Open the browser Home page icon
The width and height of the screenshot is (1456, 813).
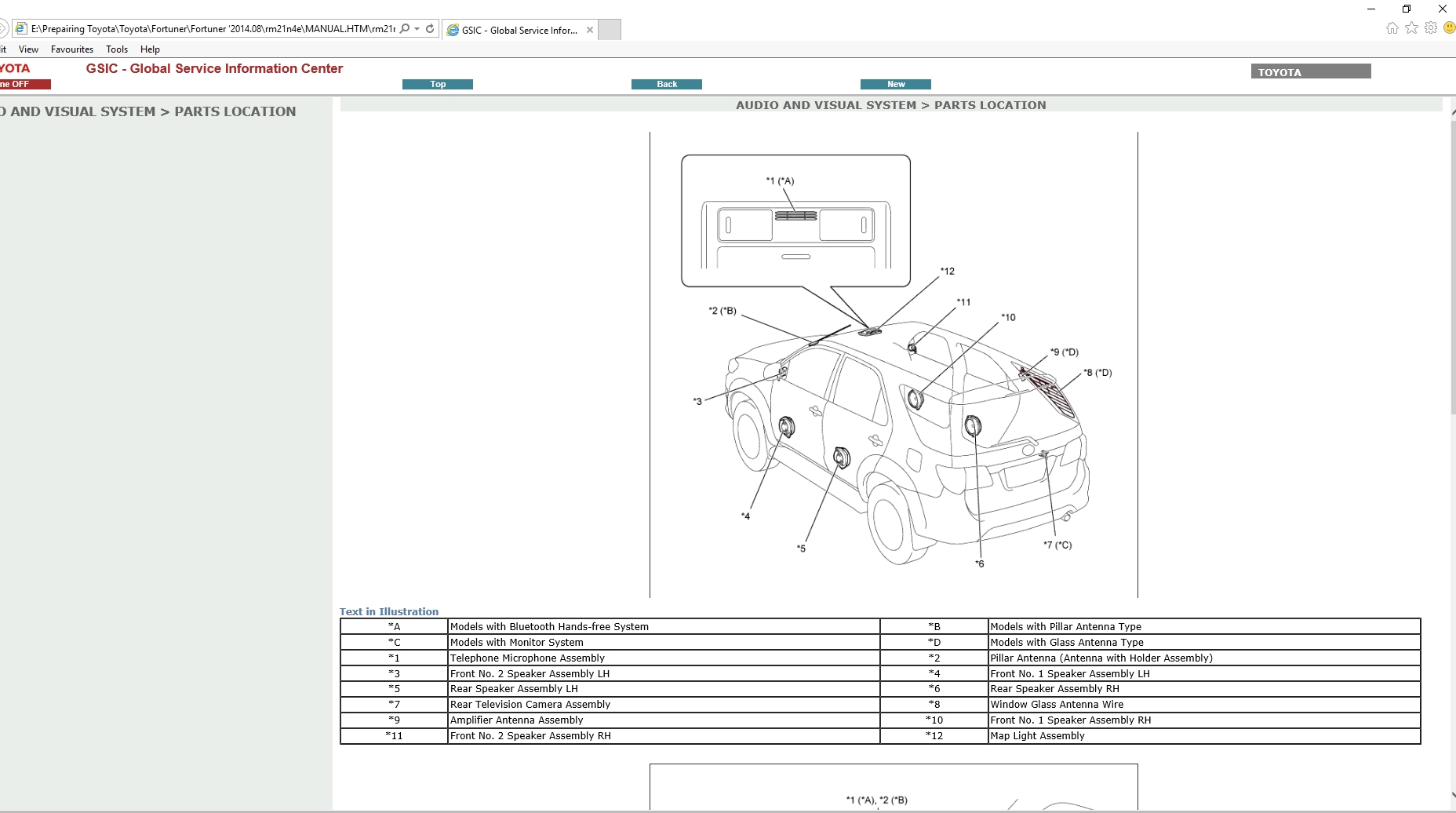pos(1392,28)
